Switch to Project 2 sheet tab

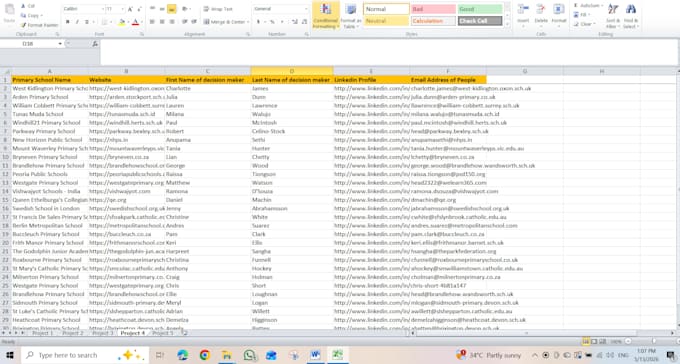click(72, 333)
